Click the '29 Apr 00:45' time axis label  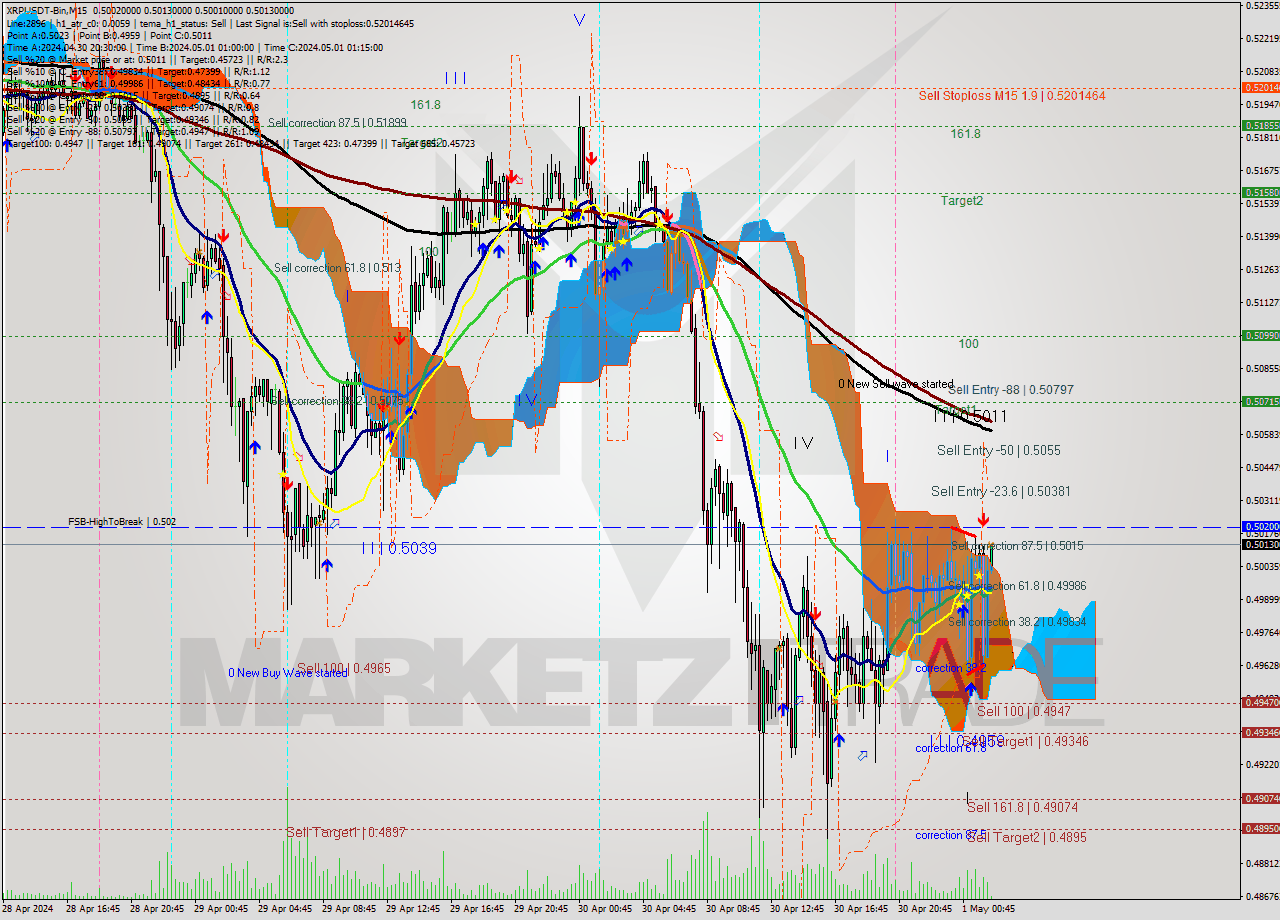(x=222, y=909)
